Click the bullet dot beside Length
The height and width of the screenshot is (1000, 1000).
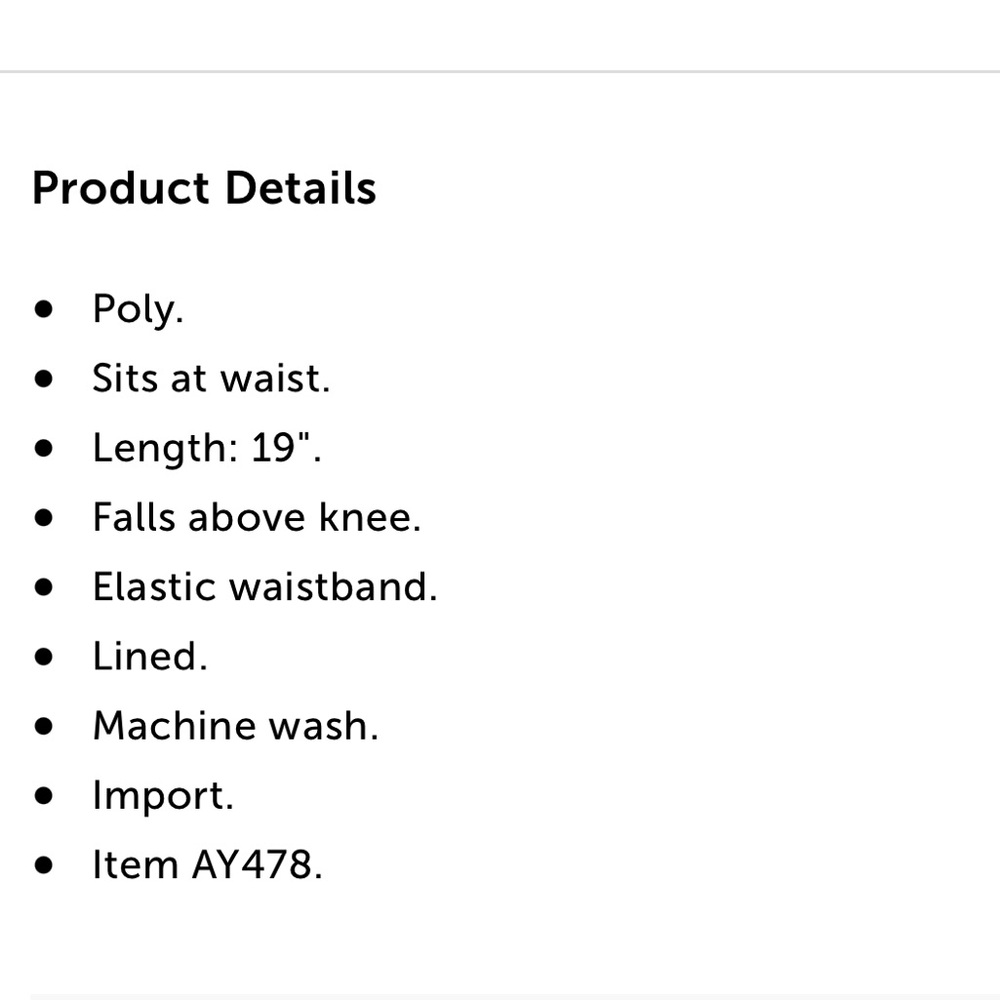point(43,448)
